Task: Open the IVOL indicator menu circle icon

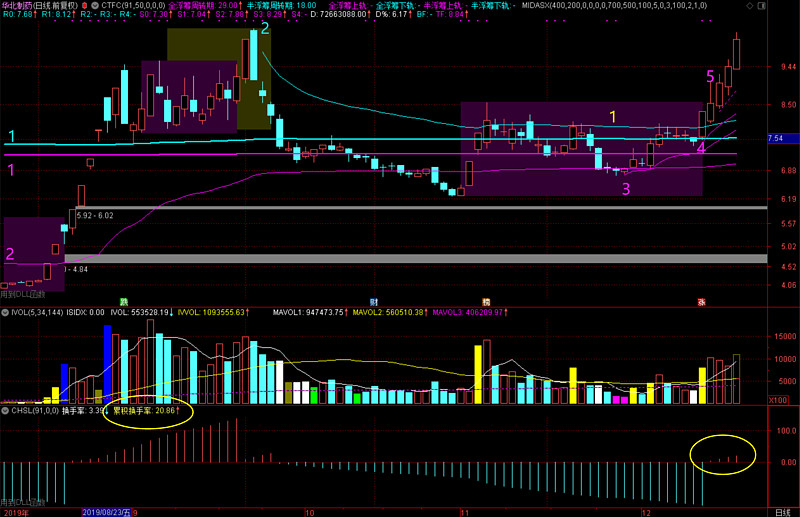Action: coord(5,312)
